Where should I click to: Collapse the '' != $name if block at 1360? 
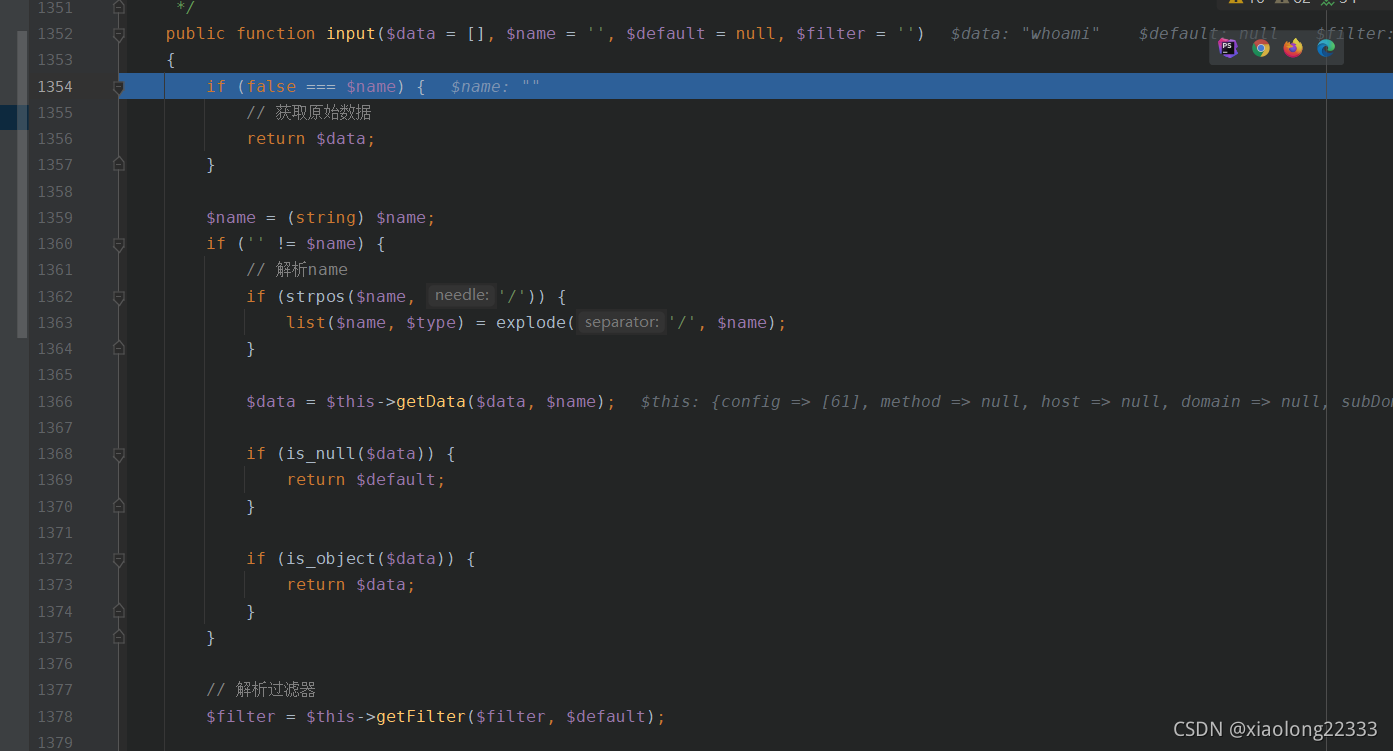119,244
